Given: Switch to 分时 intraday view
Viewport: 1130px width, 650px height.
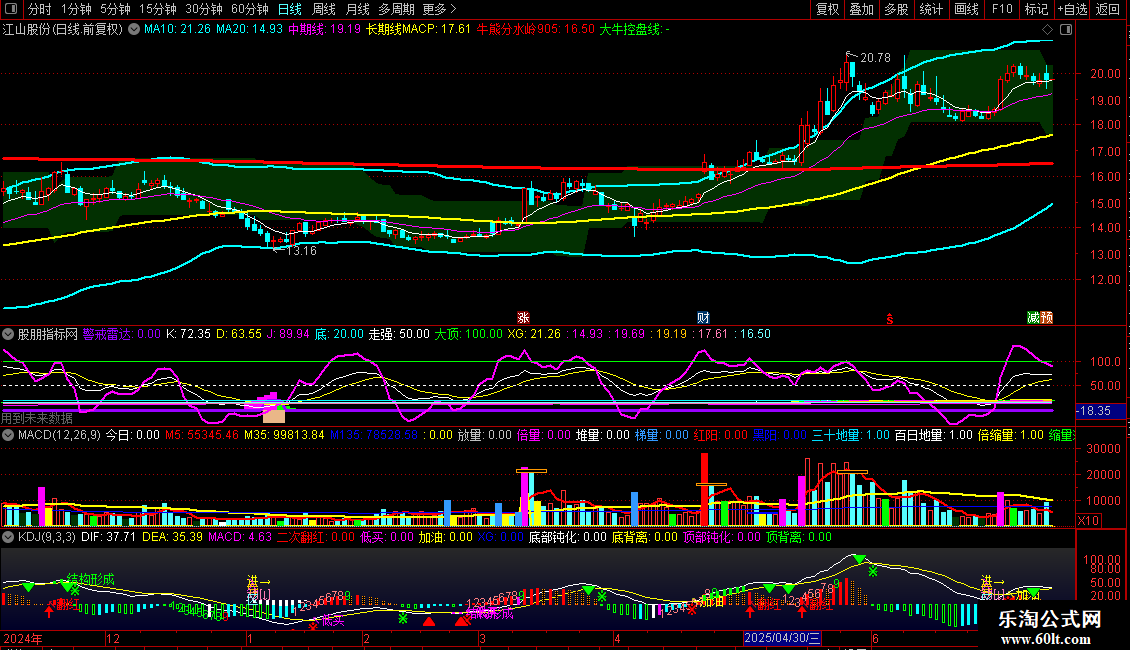Looking at the screenshot, I should pos(40,9).
